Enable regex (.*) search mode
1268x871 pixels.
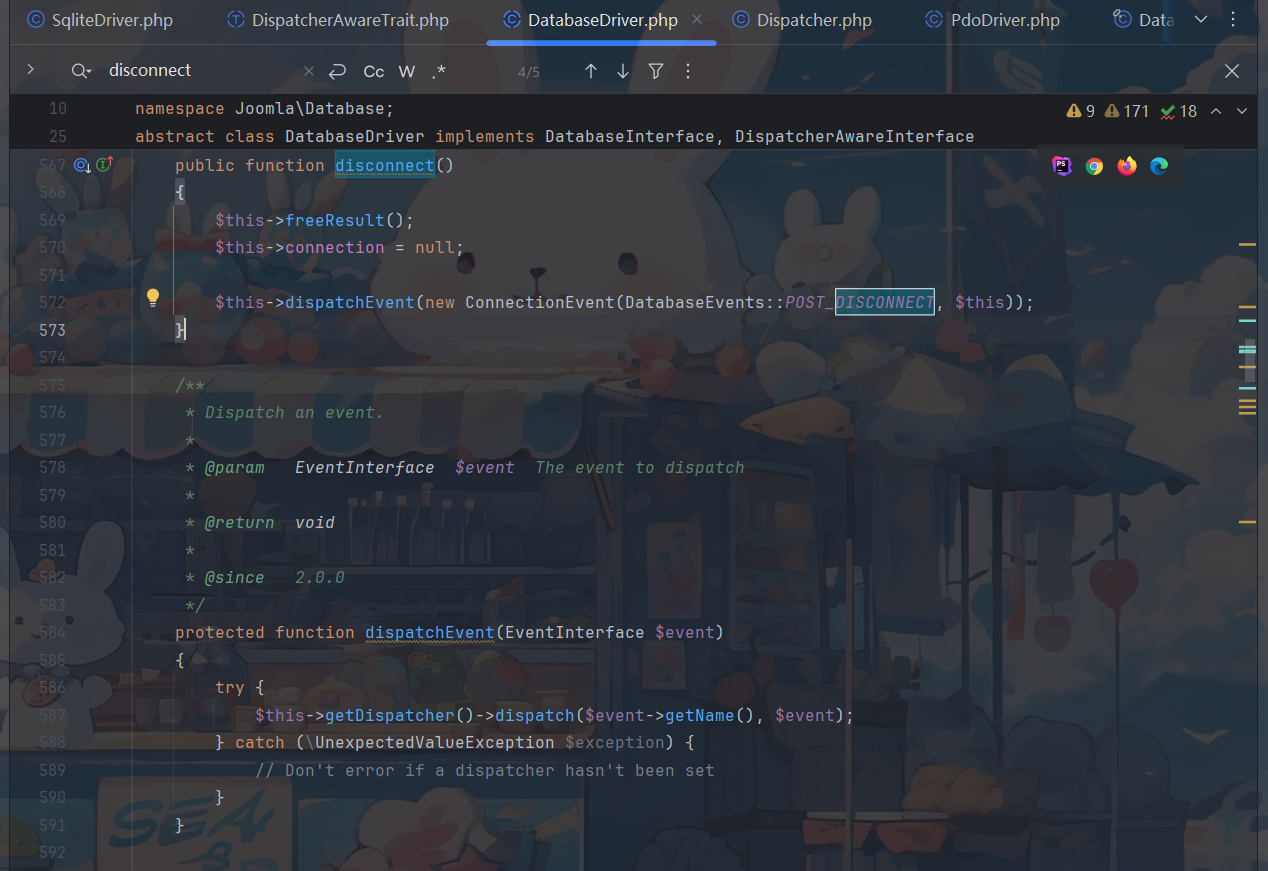point(439,71)
